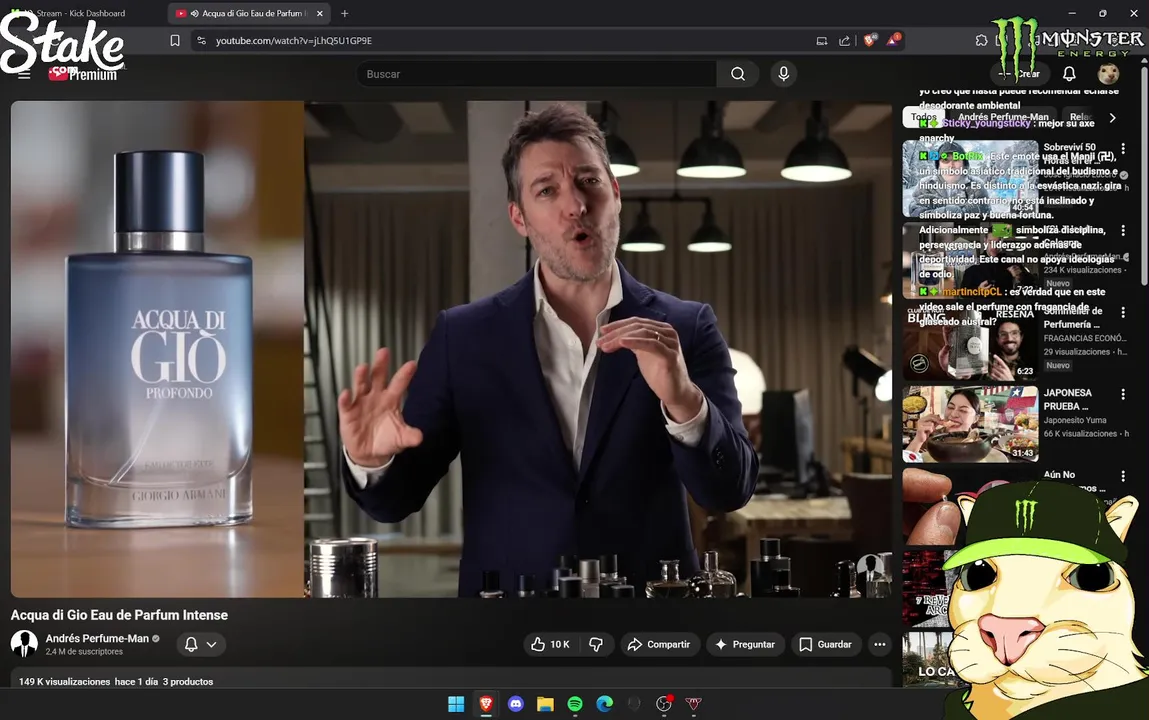Screen dimensions: 1149x720
Task: Open the Sobreviví 50 video thumbnail
Action: click(x=970, y=178)
